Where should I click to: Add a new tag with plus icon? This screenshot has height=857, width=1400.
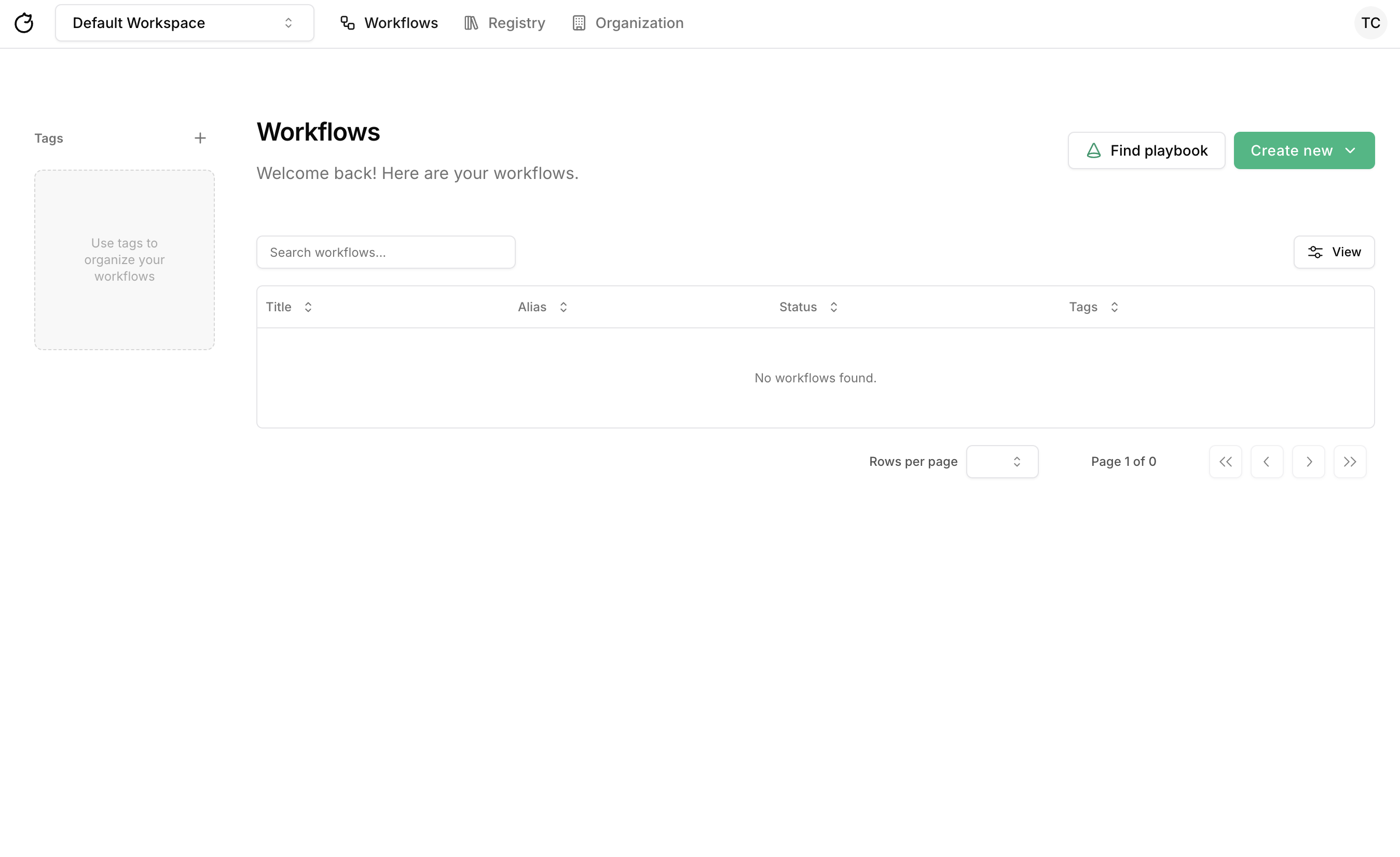[200, 138]
